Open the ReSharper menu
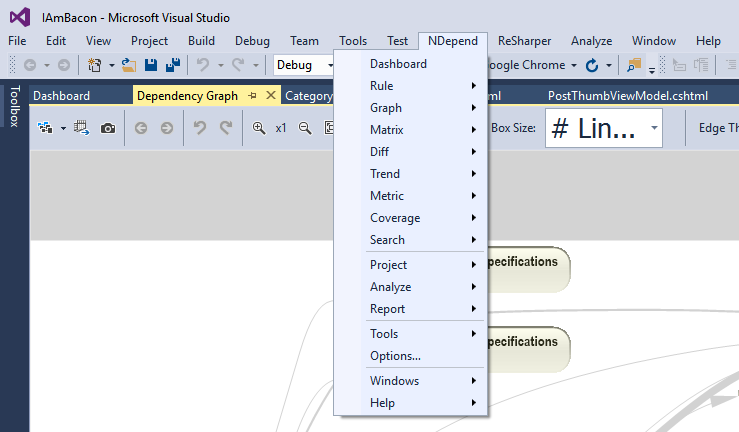739x432 pixels. (526, 41)
